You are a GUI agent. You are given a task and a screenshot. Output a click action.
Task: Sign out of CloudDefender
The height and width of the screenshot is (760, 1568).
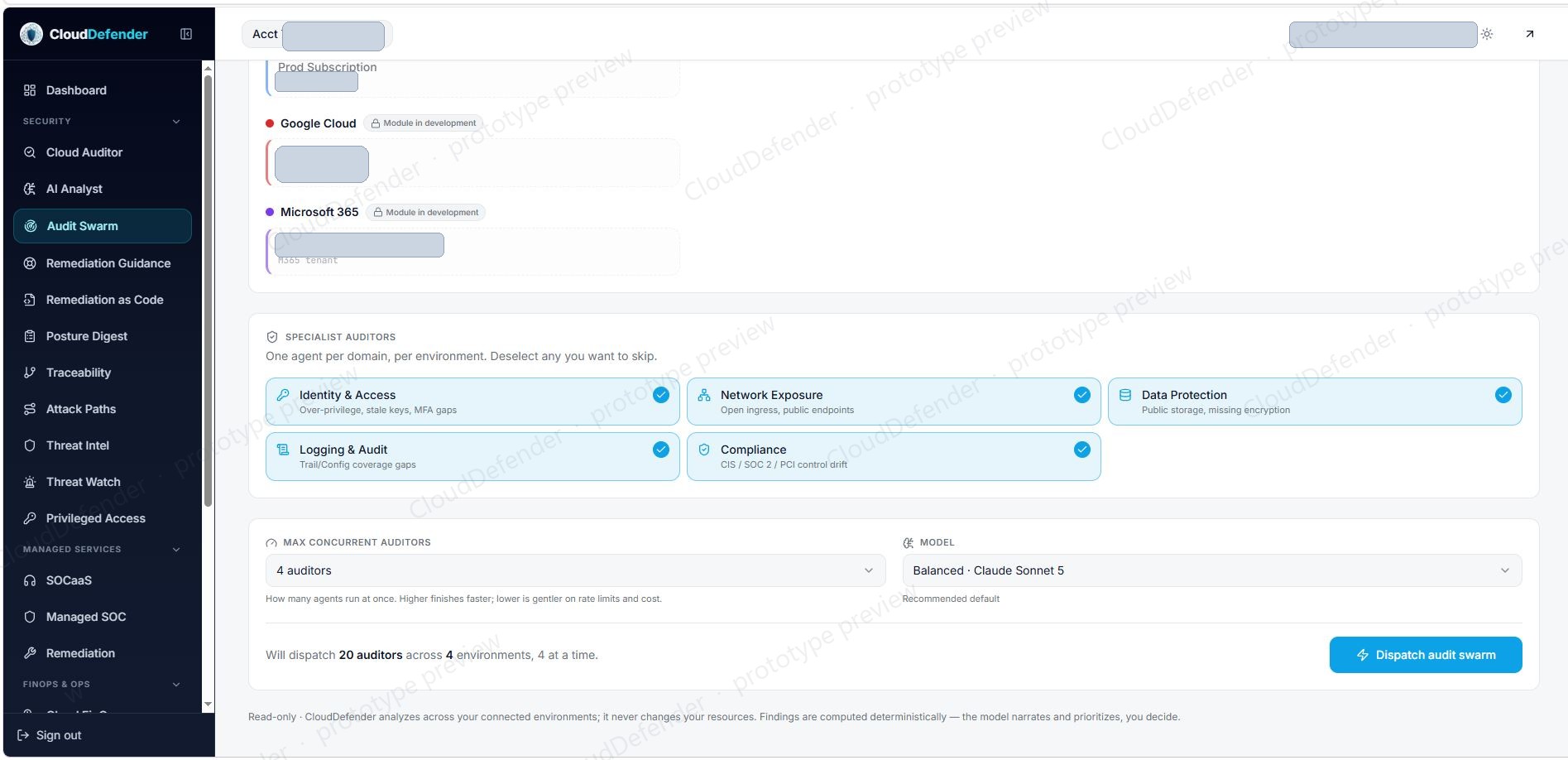tap(50, 735)
